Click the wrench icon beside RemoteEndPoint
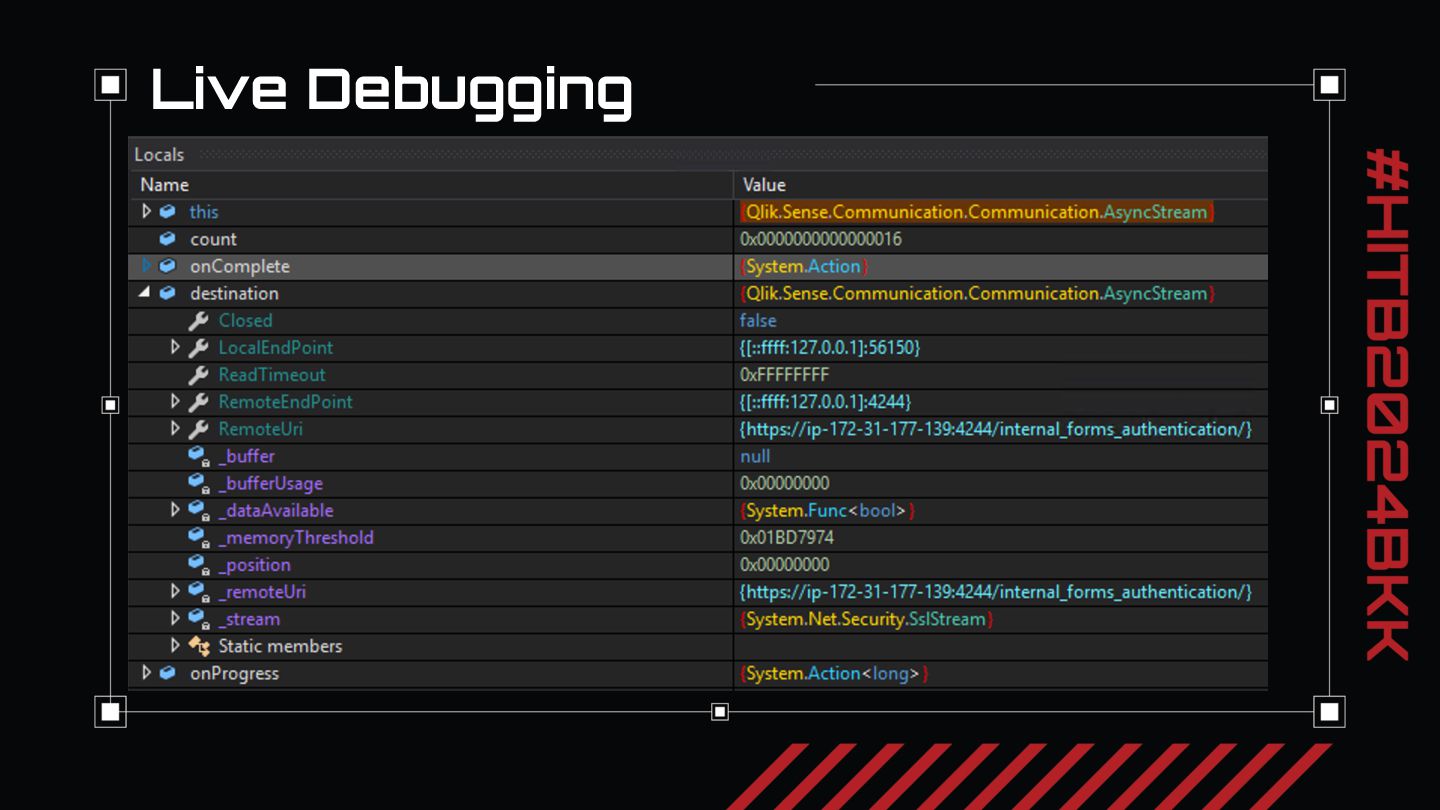 pyautogui.click(x=198, y=401)
